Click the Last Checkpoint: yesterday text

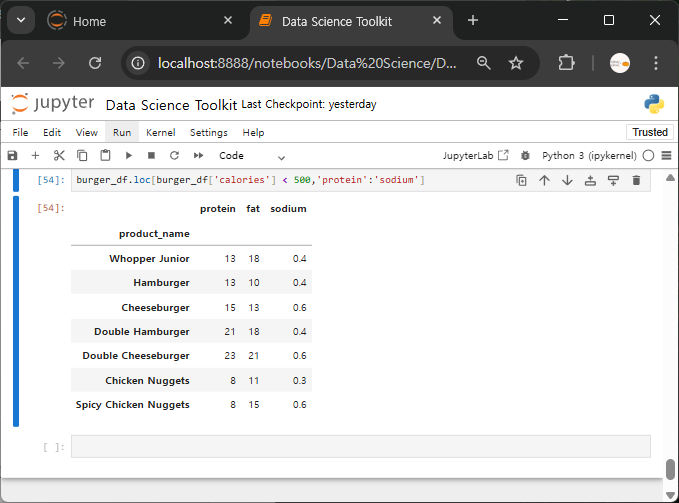click(x=309, y=104)
